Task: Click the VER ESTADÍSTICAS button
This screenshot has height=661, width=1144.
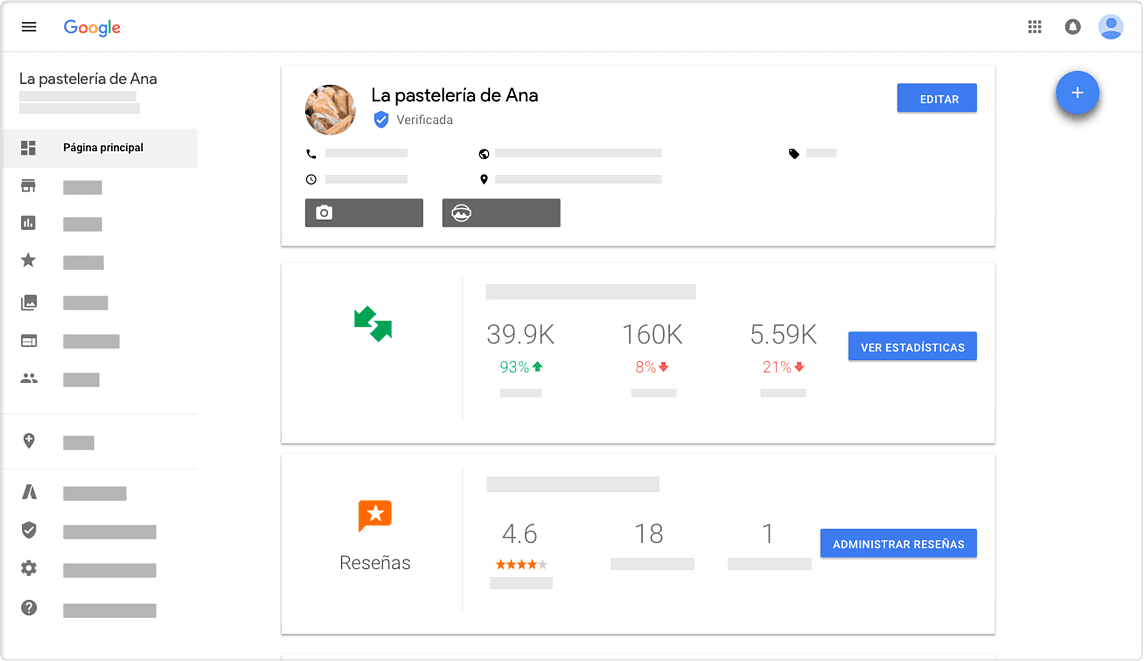Action: [912, 347]
